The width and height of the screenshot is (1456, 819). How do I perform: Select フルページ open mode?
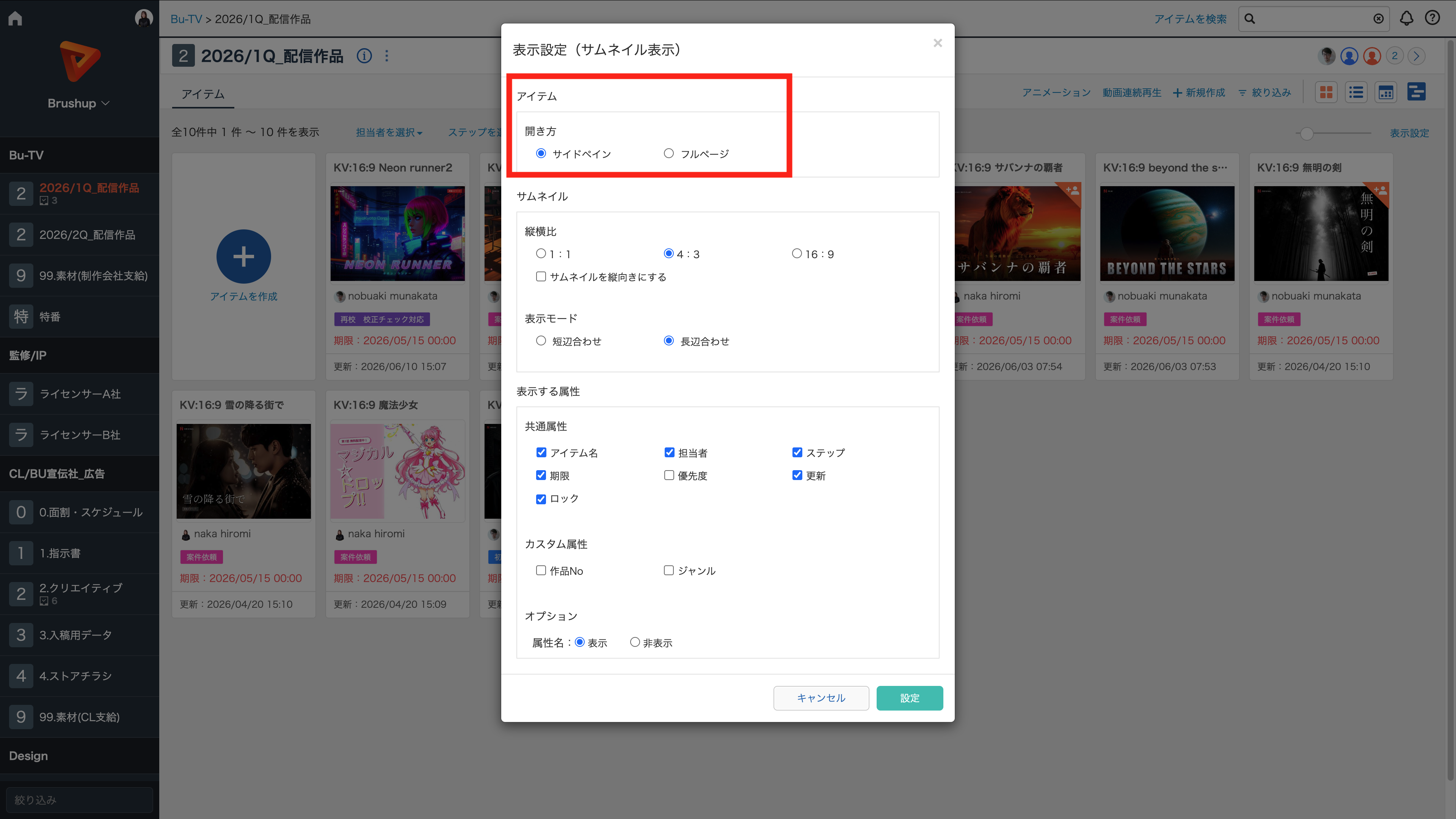click(x=668, y=154)
